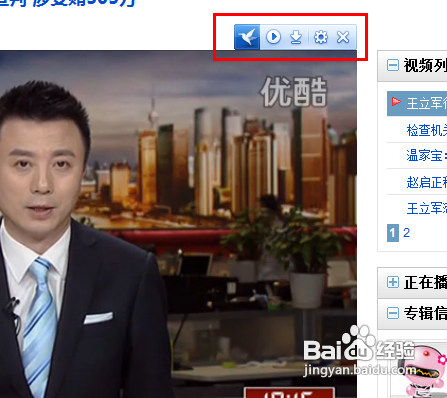This screenshot has height=398, width=447.
Task: Open the 检查机 video link
Action: click(427, 130)
